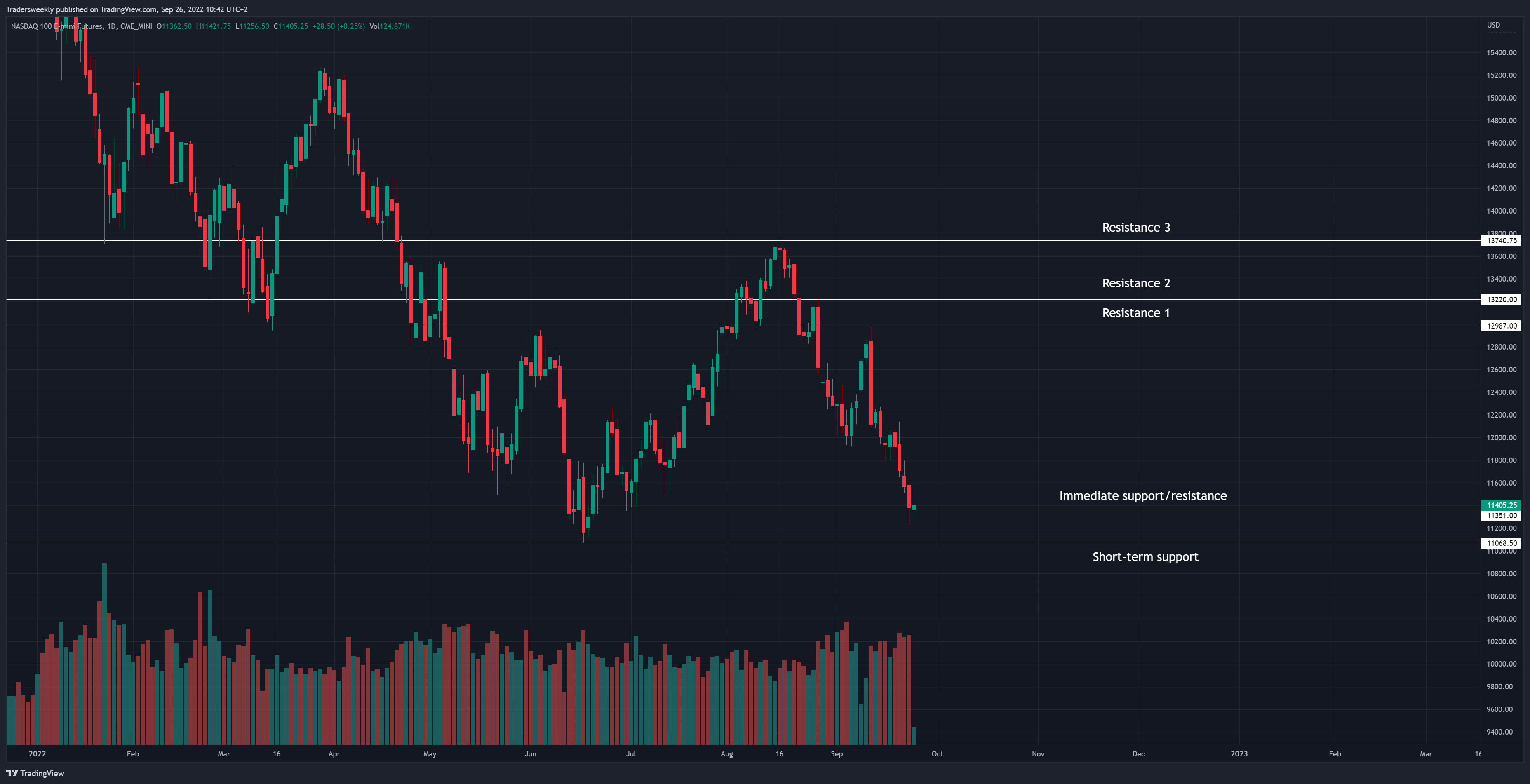Click the Nov label on time axis
1530x784 pixels.
[1038, 754]
